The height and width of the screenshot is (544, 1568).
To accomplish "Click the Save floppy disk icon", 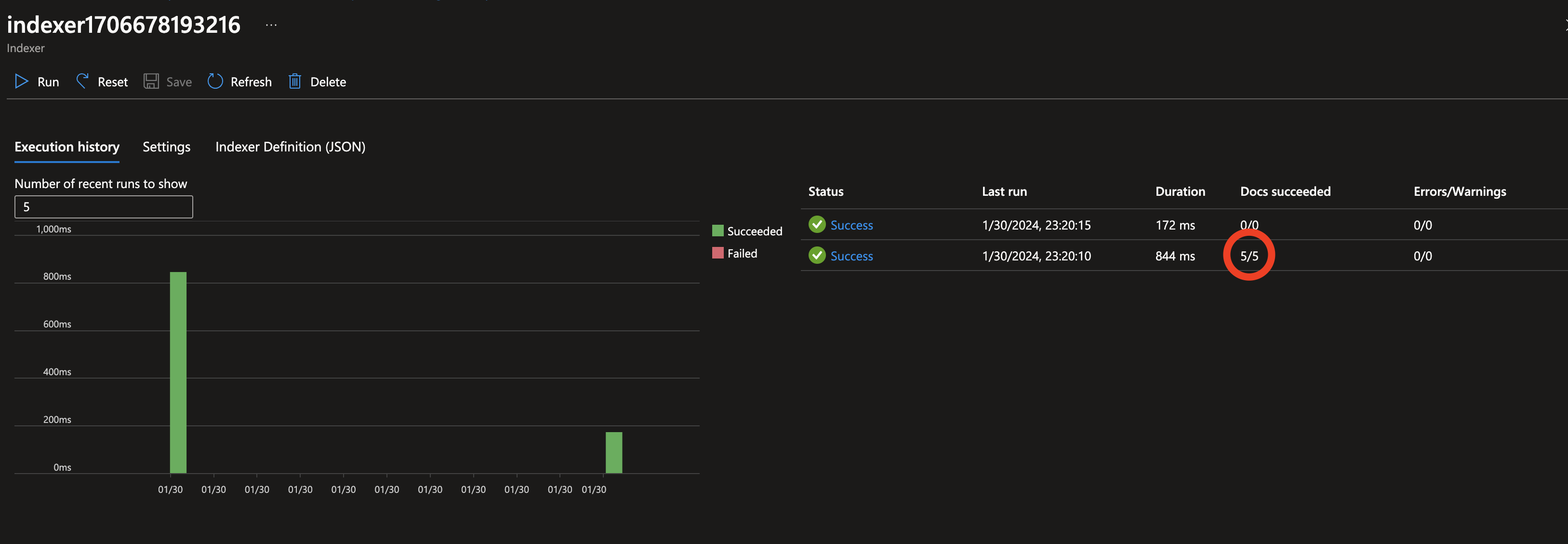I will coord(151,82).
